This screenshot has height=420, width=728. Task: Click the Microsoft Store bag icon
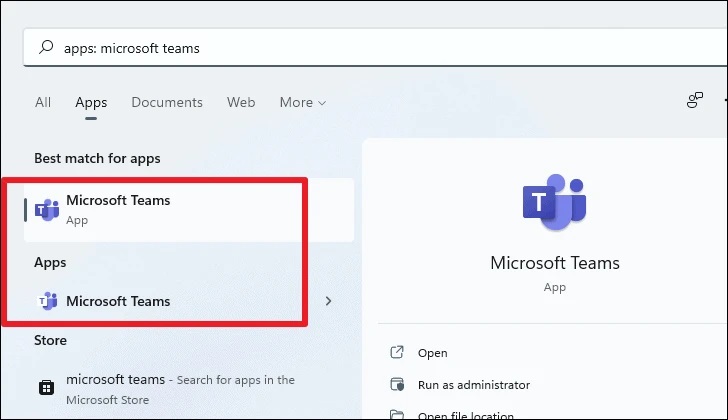click(46, 387)
